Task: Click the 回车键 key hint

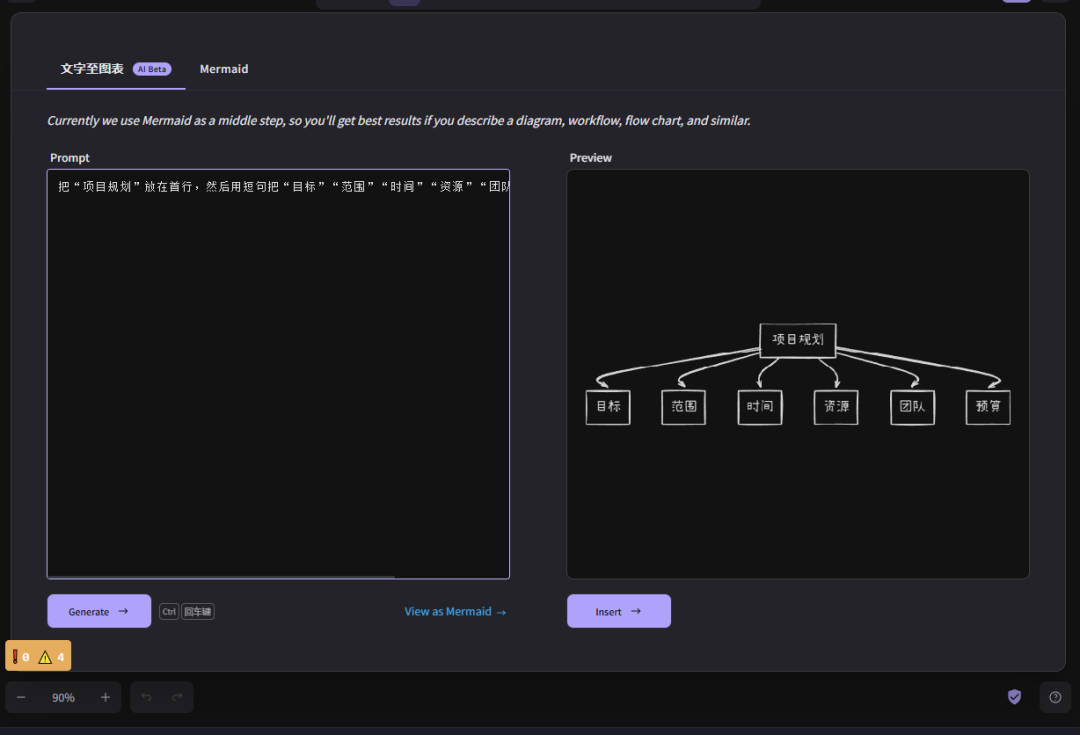Action: coord(198,612)
